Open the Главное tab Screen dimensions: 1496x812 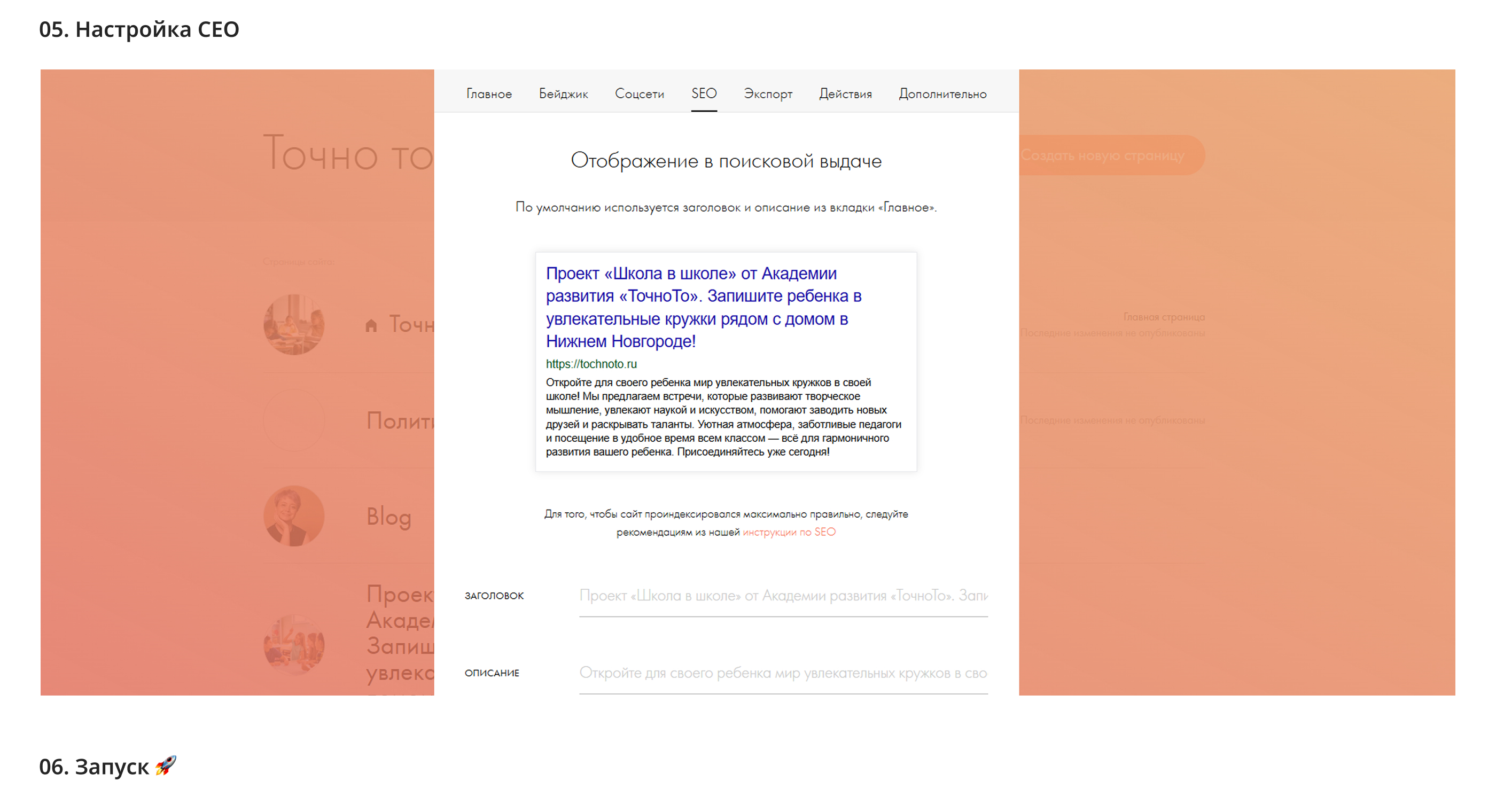(x=488, y=93)
